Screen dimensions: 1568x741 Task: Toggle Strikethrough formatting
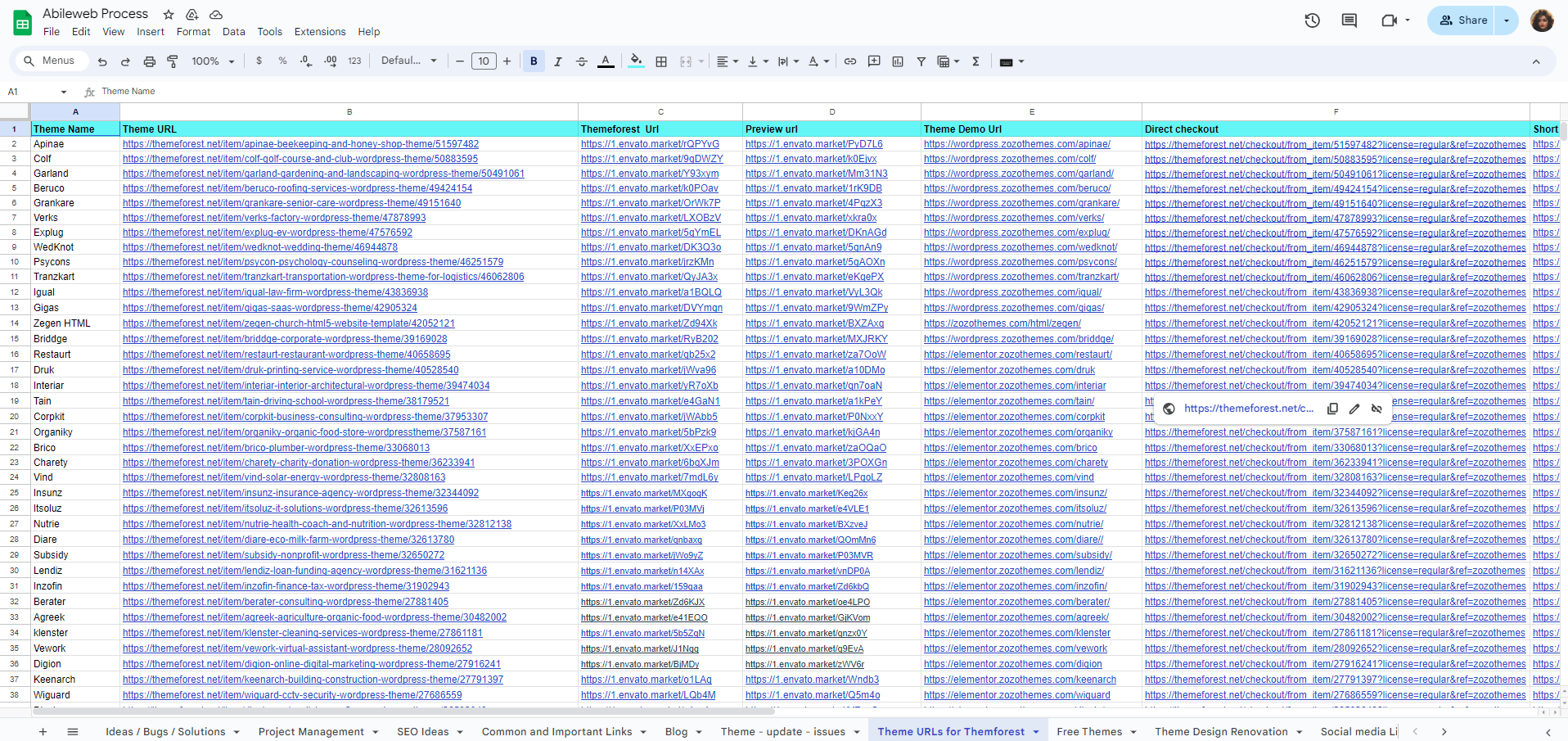pyautogui.click(x=582, y=61)
